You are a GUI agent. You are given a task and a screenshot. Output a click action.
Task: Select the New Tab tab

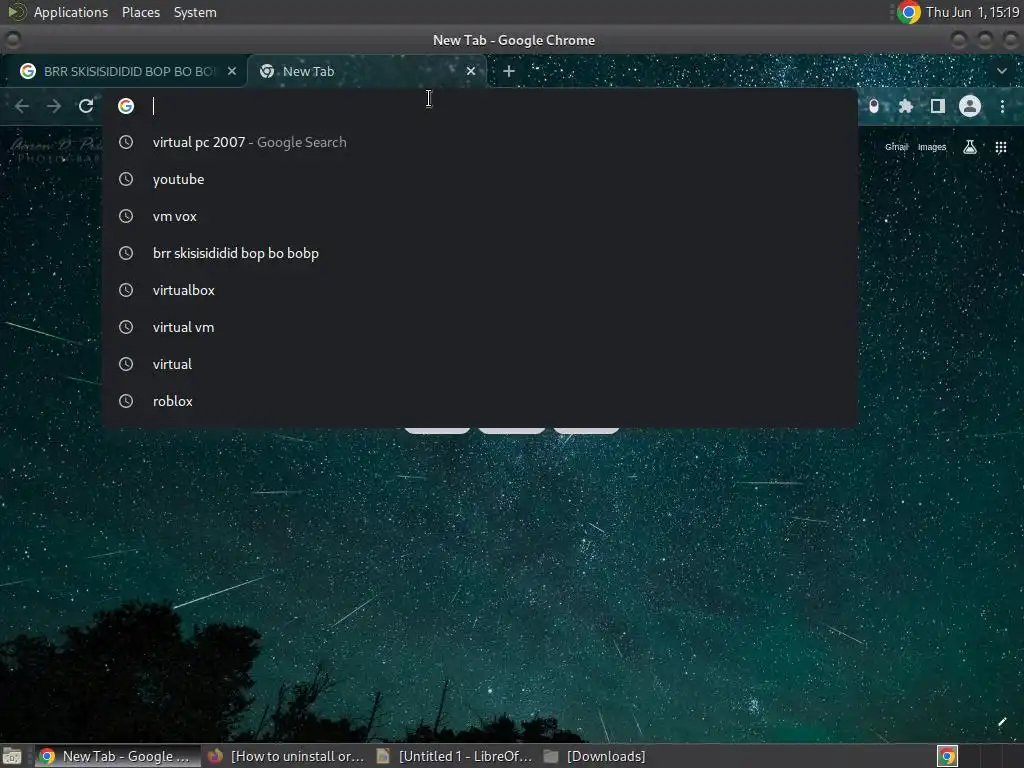pos(366,71)
